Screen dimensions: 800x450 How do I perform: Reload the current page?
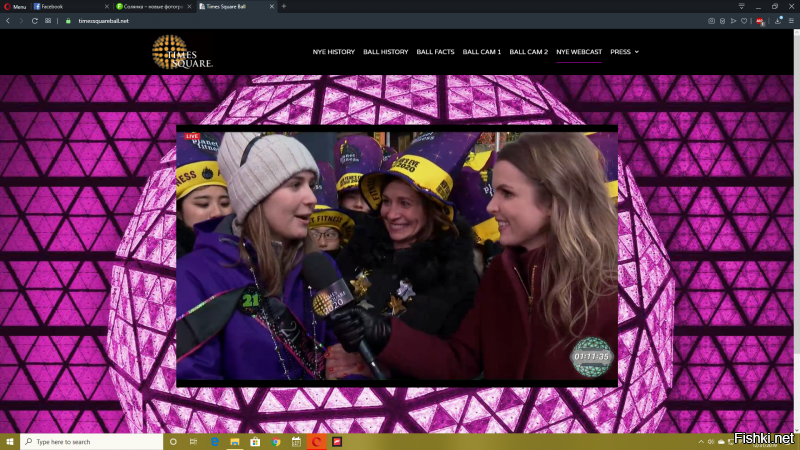[x=35, y=21]
